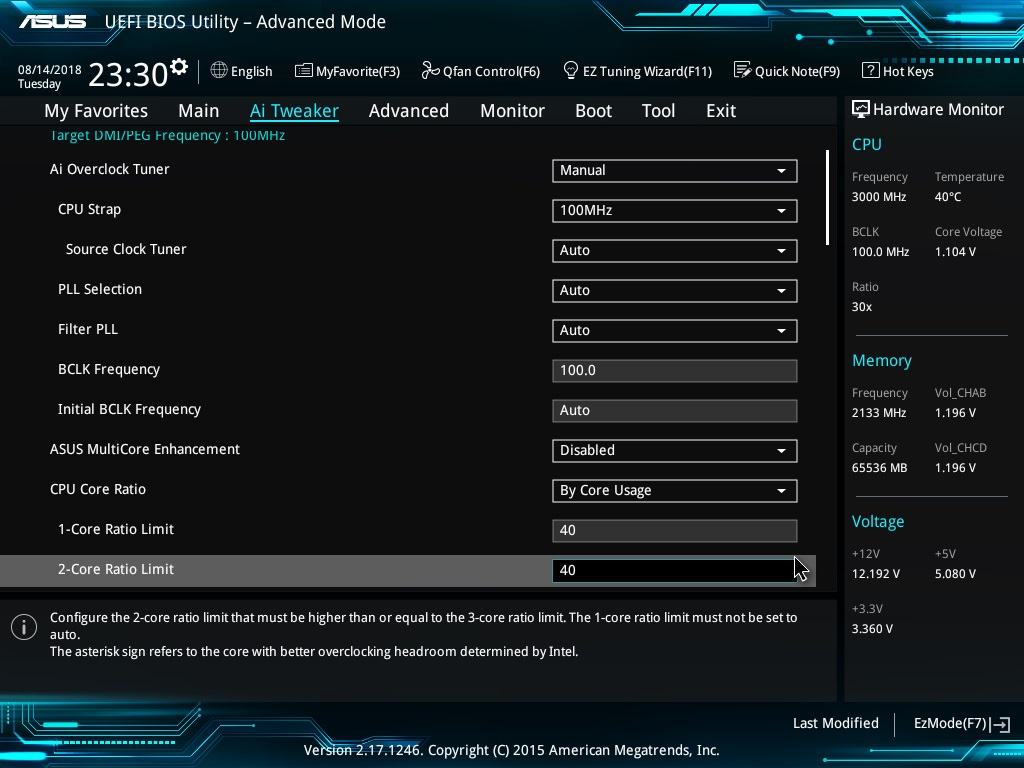Open Qfan Control fan icon
The height and width of the screenshot is (768, 1024).
tap(430, 70)
